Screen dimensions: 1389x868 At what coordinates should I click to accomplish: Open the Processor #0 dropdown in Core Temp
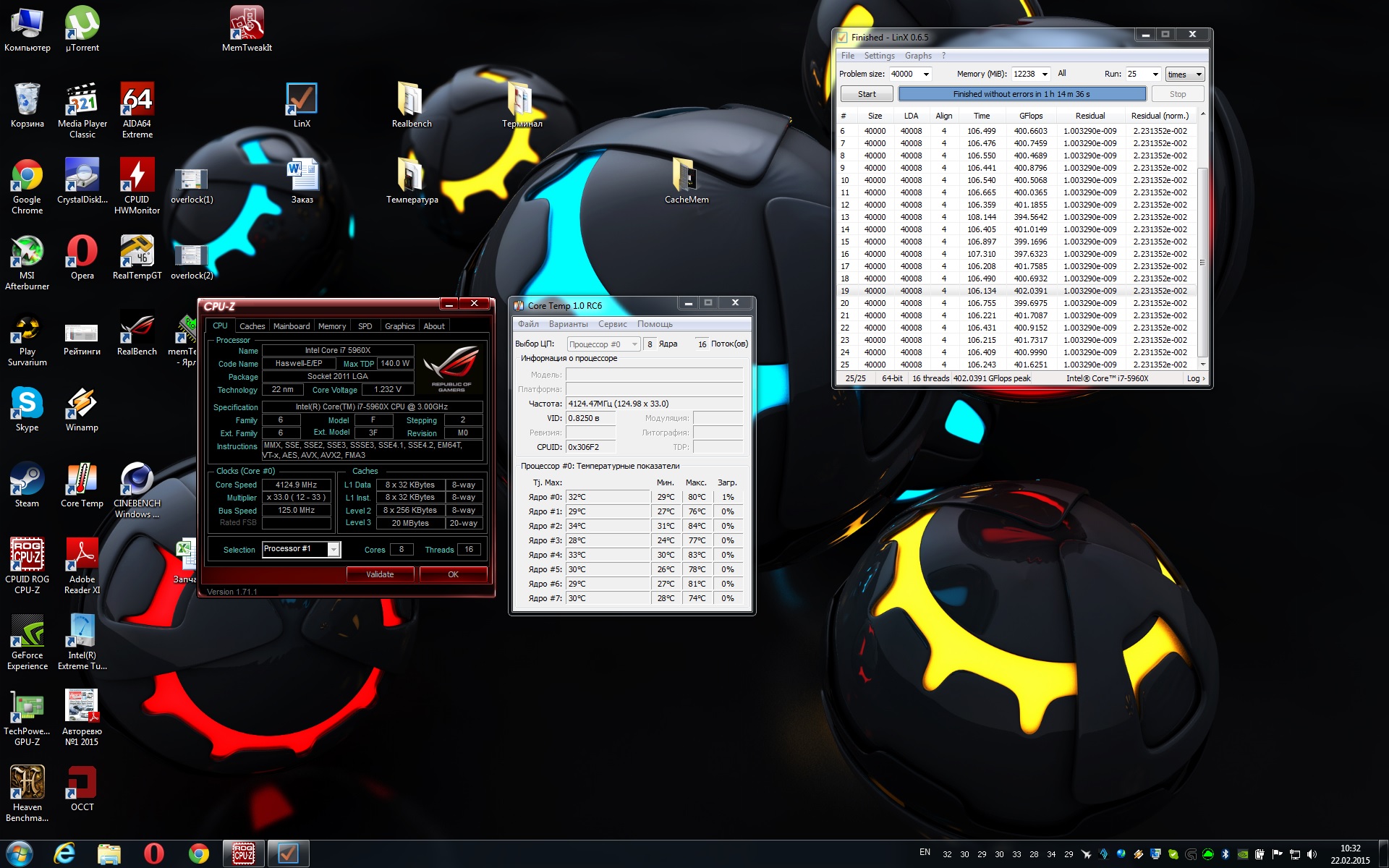pyautogui.click(x=634, y=344)
